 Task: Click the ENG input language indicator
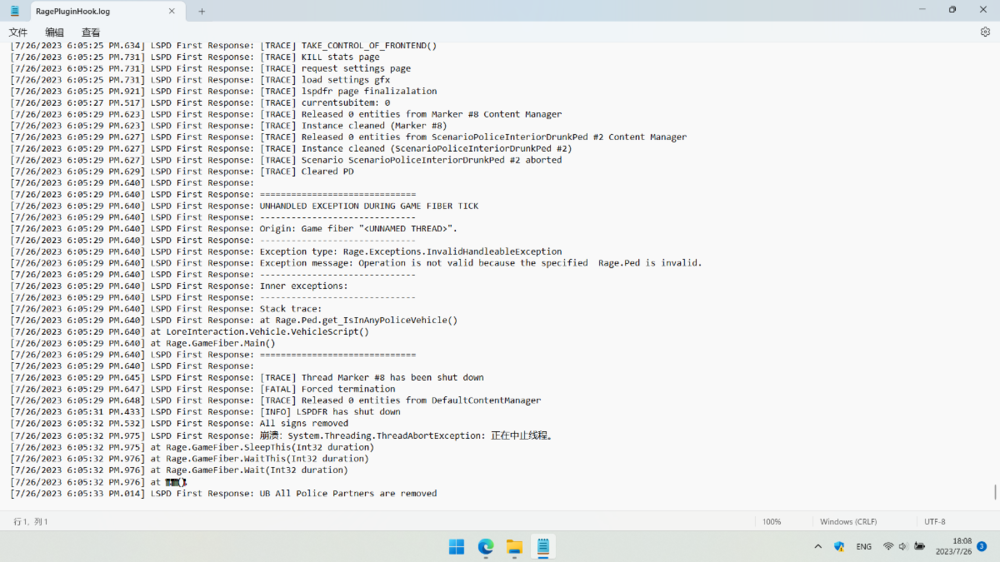point(864,547)
